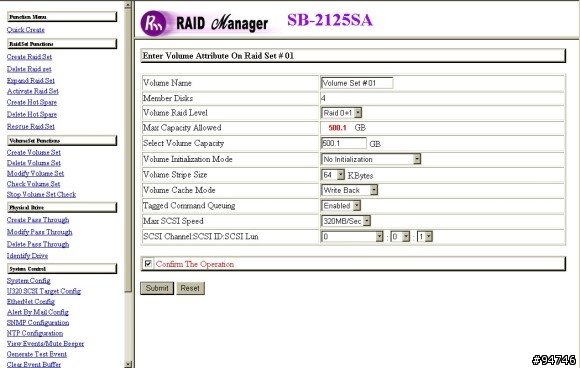This screenshot has height=368, width=580.
Task: Select Stop Volume Set Check link
Action: click(x=41, y=195)
